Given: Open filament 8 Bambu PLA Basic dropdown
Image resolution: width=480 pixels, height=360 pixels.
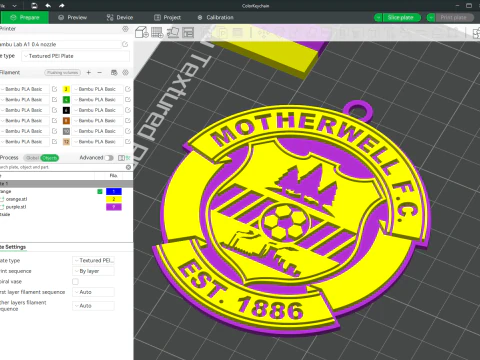Looking at the screenshot, I should (x=98, y=120).
